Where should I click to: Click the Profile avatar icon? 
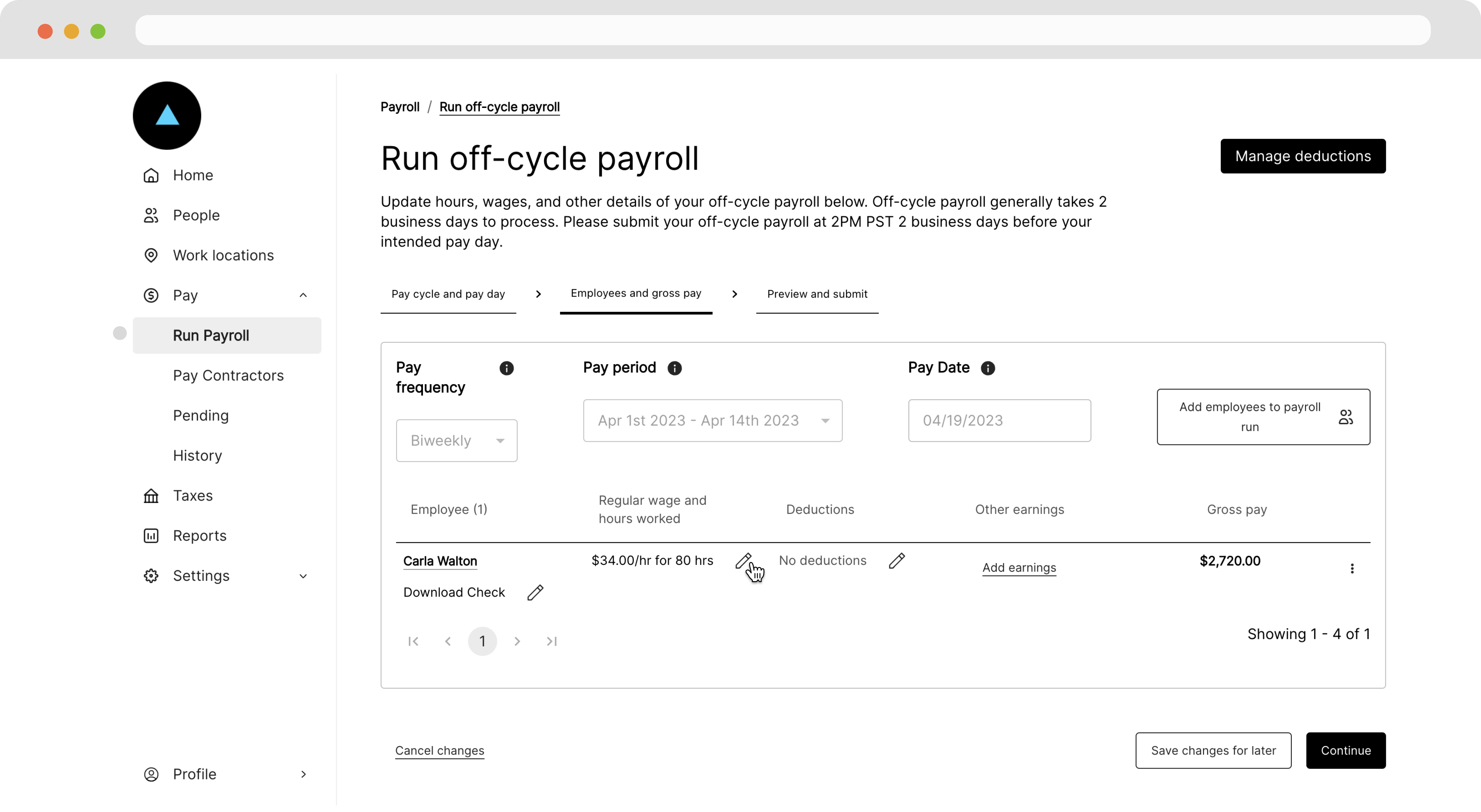pos(151,775)
